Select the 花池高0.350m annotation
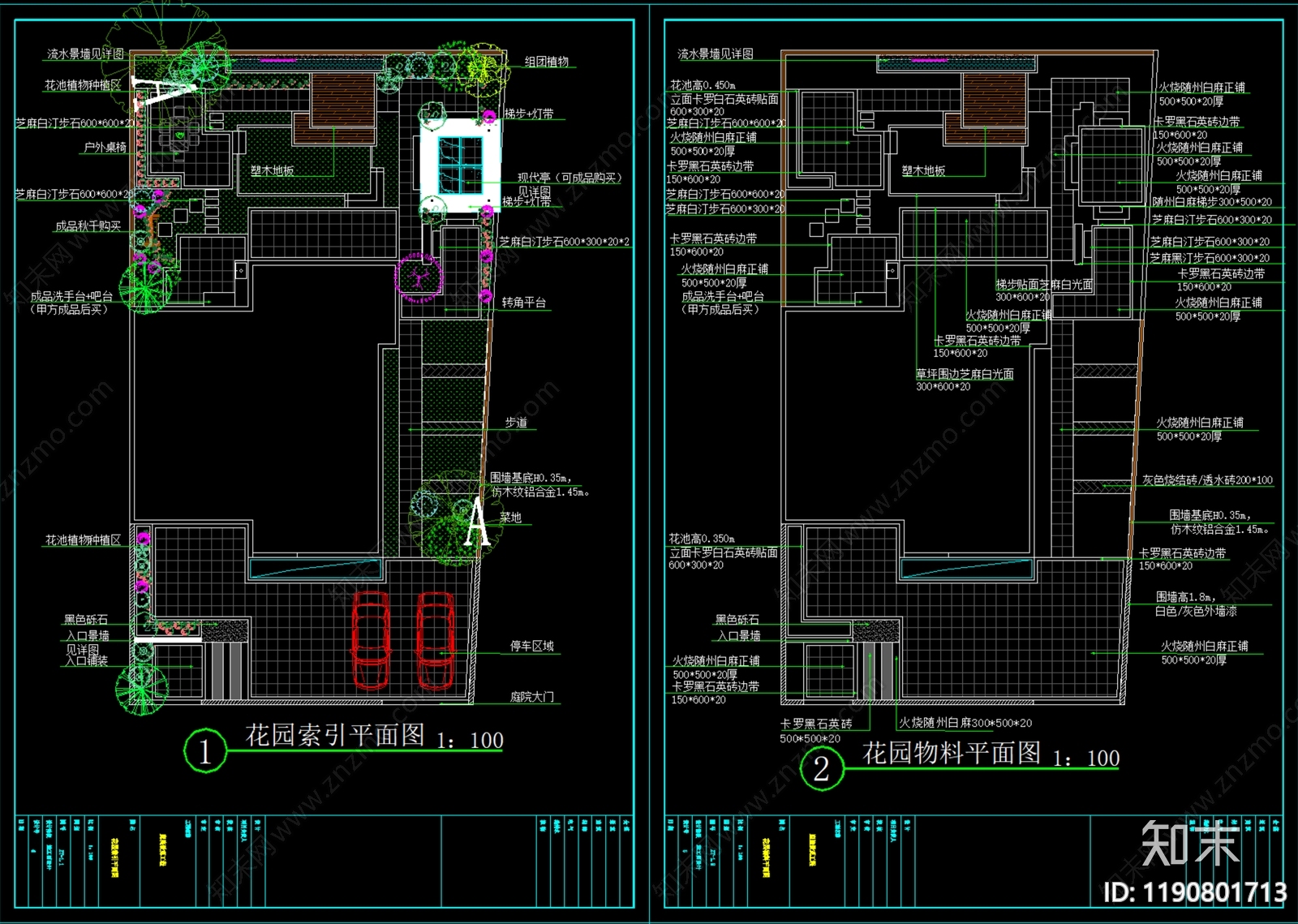 [702, 539]
